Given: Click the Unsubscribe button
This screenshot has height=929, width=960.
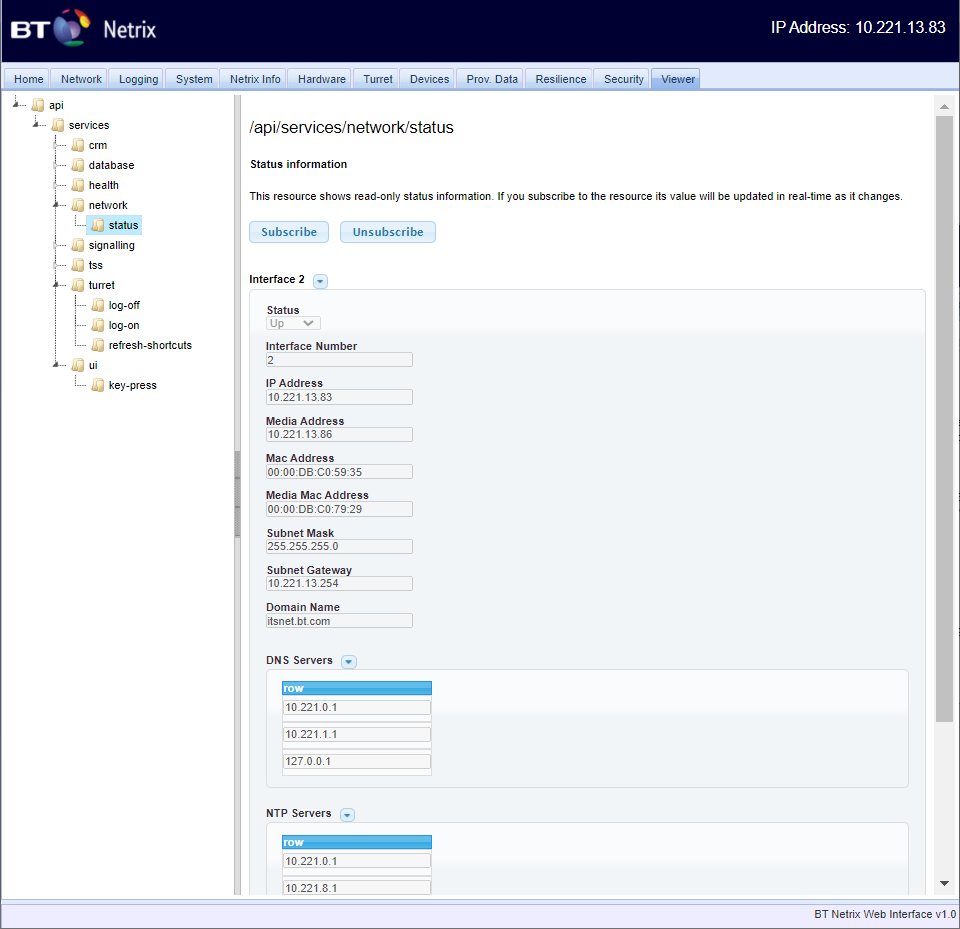Looking at the screenshot, I should pyautogui.click(x=387, y=231).
